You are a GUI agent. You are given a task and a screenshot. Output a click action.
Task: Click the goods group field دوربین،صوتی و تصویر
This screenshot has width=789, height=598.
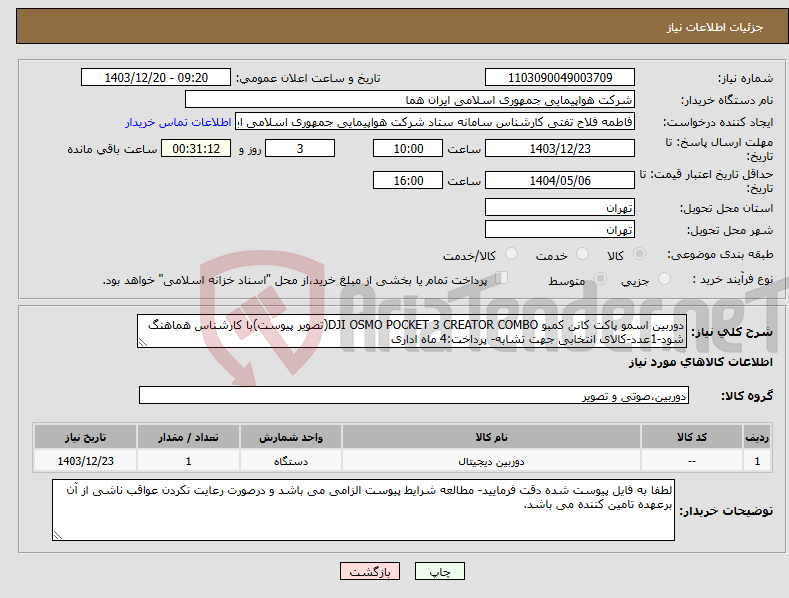pos(414,396)
